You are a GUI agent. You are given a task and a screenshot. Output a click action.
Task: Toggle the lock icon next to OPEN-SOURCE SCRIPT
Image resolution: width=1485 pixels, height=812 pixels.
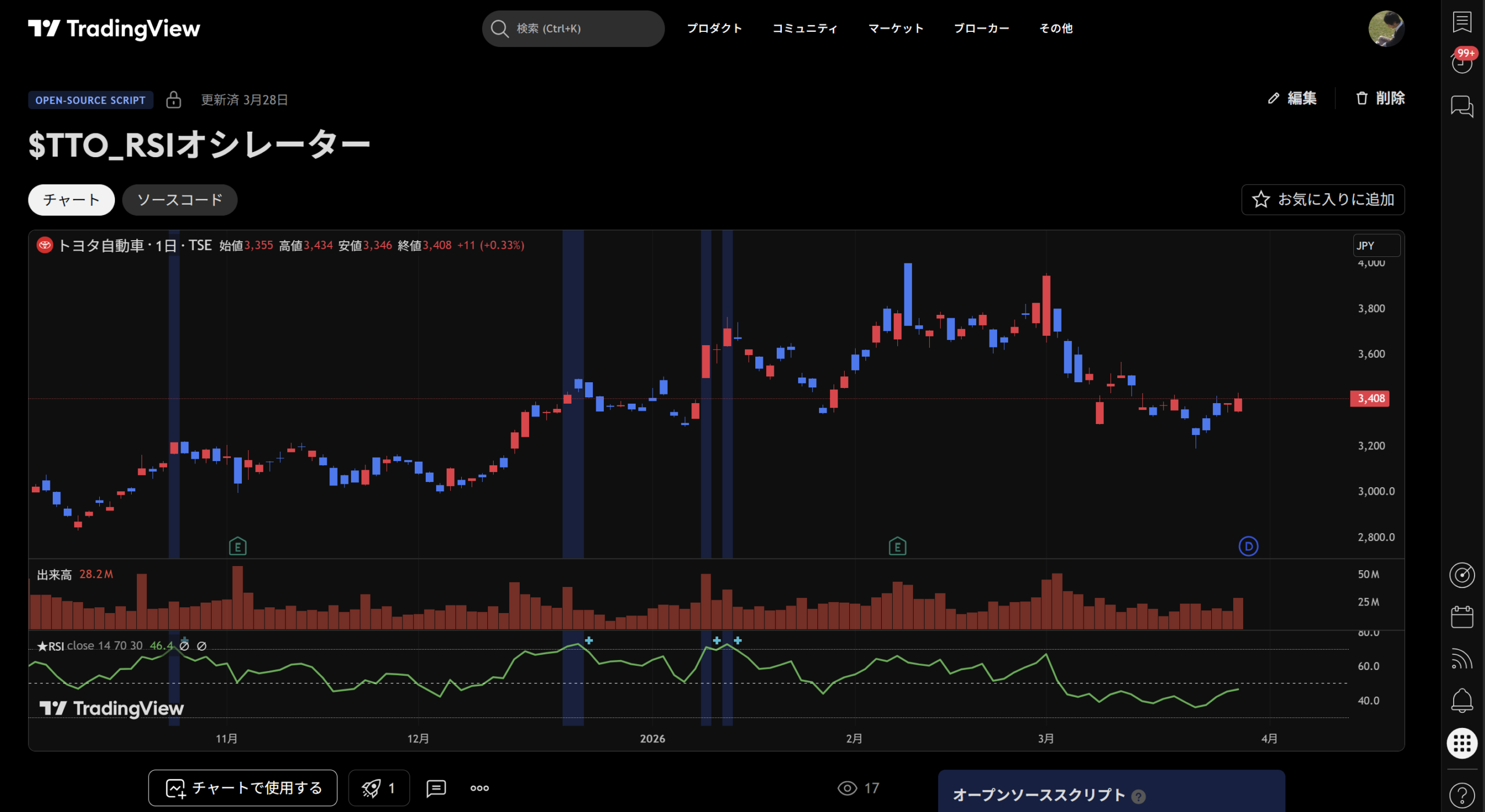click(x=173, y=100)
